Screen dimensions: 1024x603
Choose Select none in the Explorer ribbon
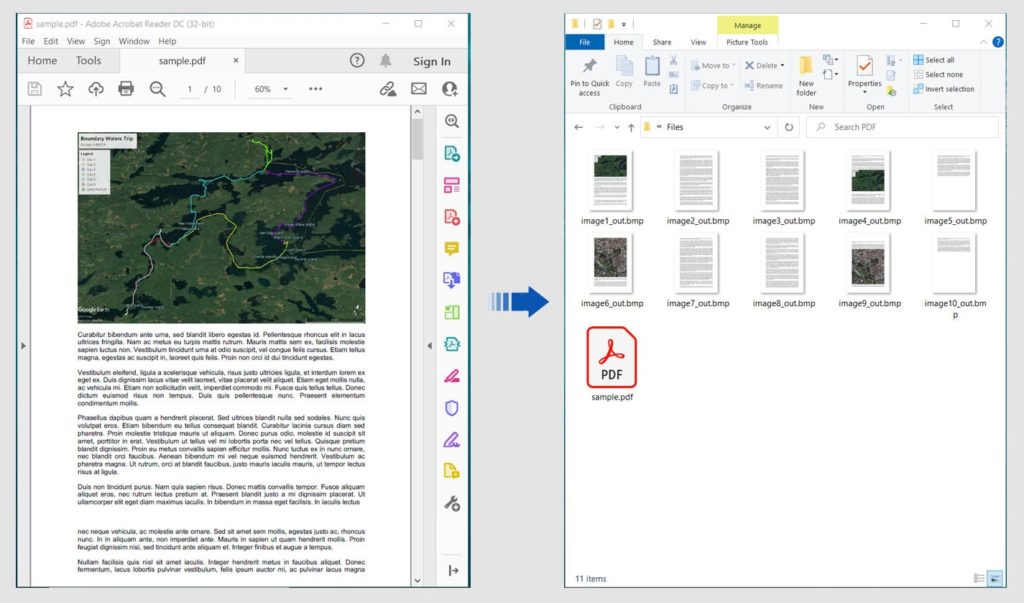[941, 74]
